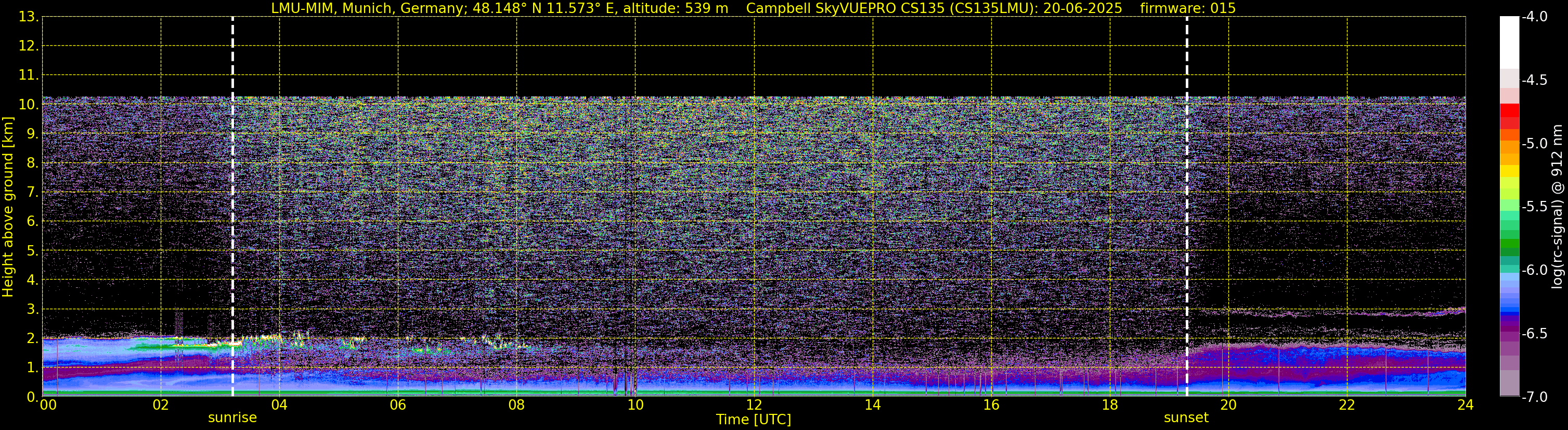Click the time axis tick label '02'
The image size is (1568, 430).
coord(161,405)
